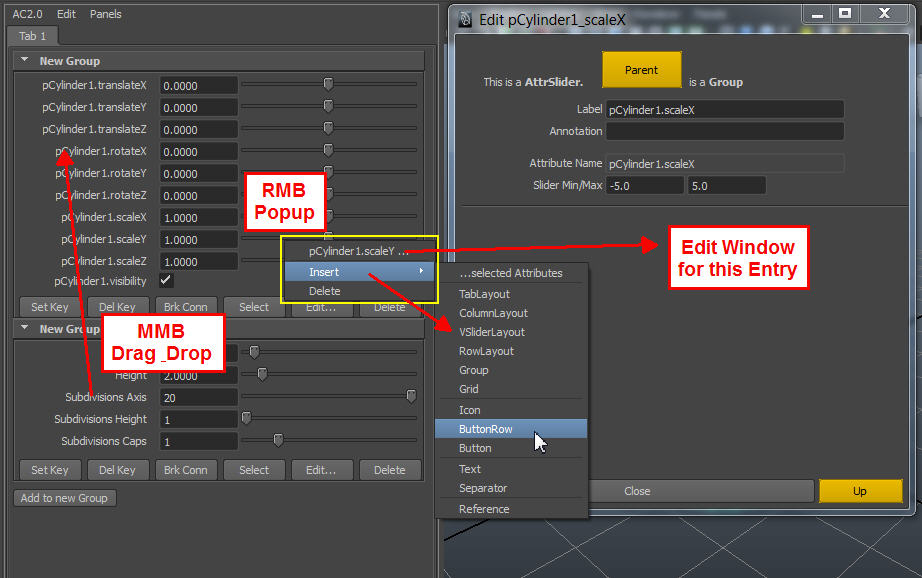Click the yellow Parent button
922x578 pixels.
point(641,70)
